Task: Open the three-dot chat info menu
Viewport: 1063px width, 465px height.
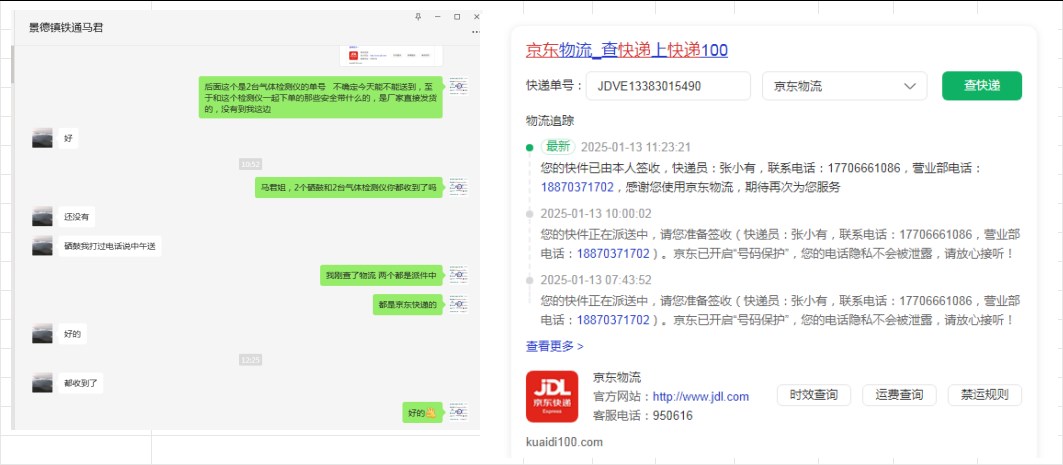Action: (x=476, y=31)
